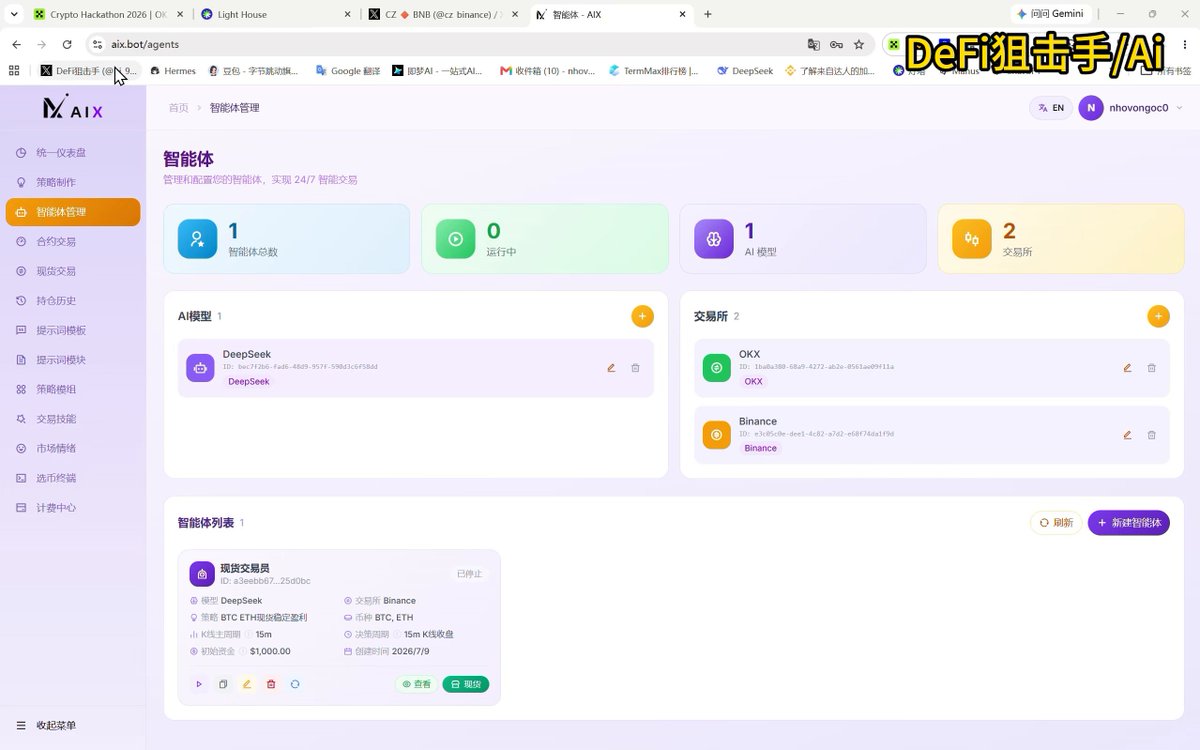Viewport: 1200px width, 750px height.
Task: Bookmark this page with the star icon
Action: [858, 44]
